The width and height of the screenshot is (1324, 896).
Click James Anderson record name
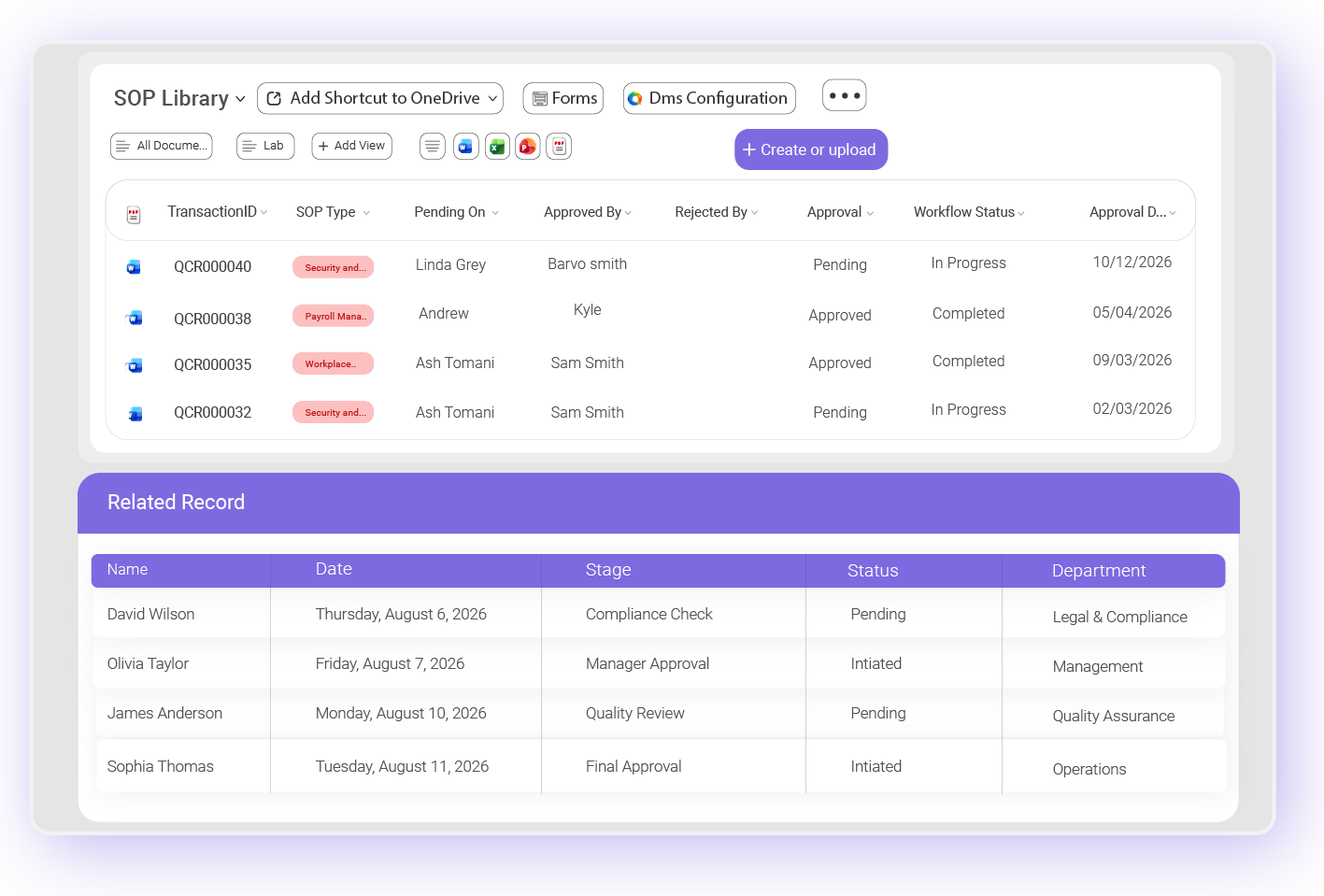[164, 713]
